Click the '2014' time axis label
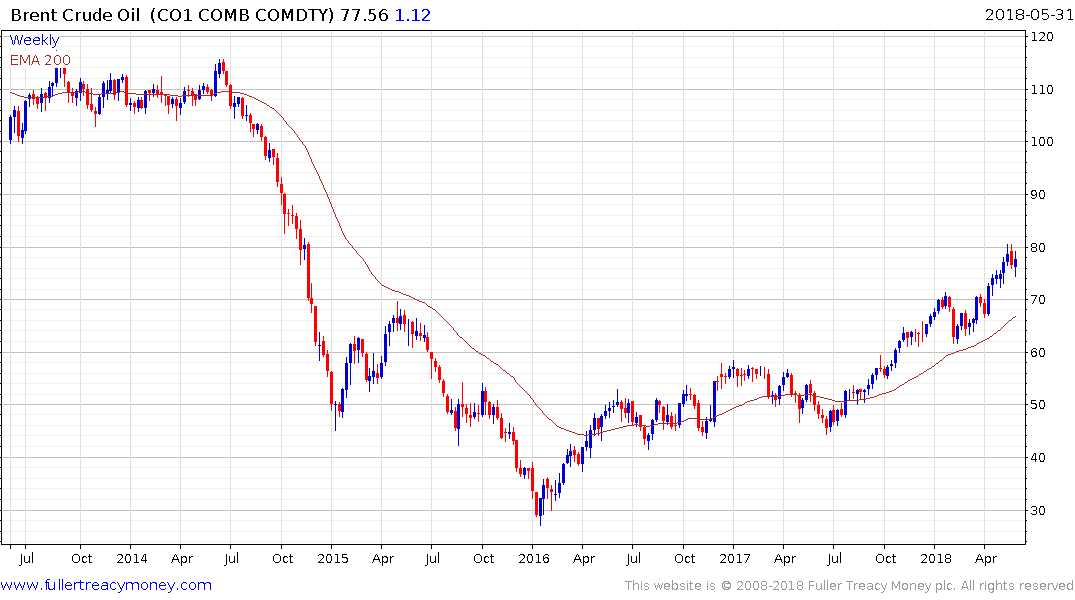This screenshot has width=1075, height=600. coord(132,558)
